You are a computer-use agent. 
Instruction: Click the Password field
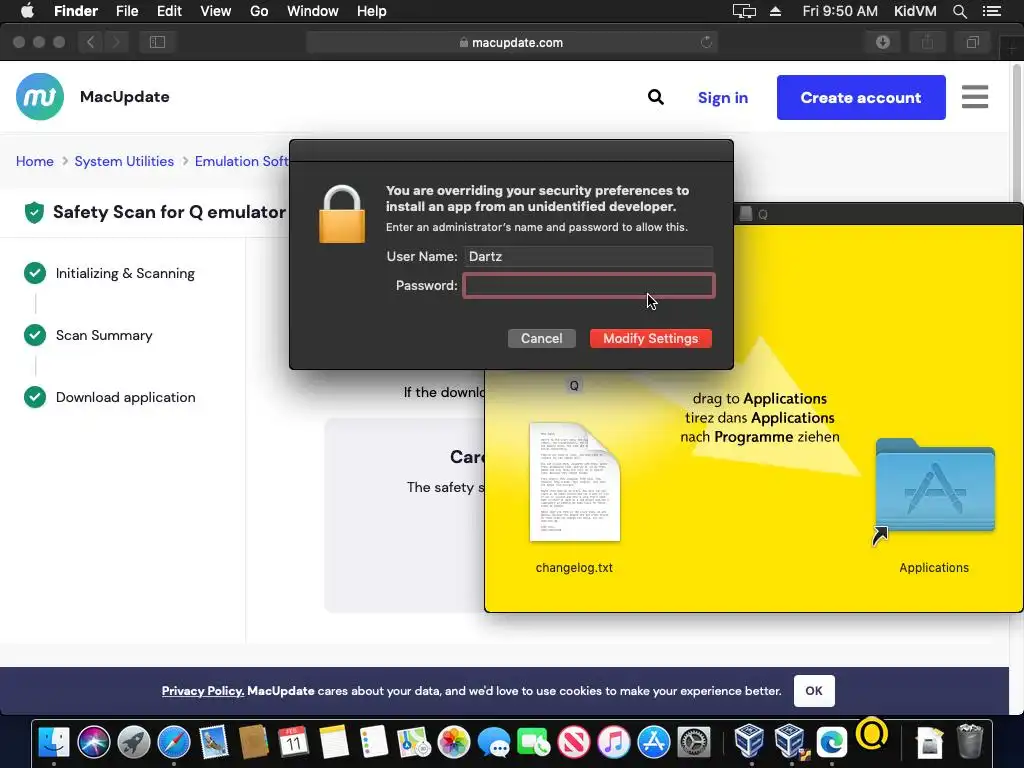[588, 285]
